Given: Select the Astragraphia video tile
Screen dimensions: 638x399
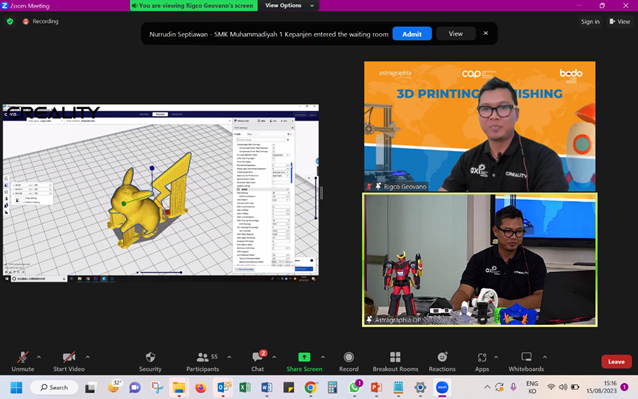Looking at the screenshot, I should [x=480, y=260].
